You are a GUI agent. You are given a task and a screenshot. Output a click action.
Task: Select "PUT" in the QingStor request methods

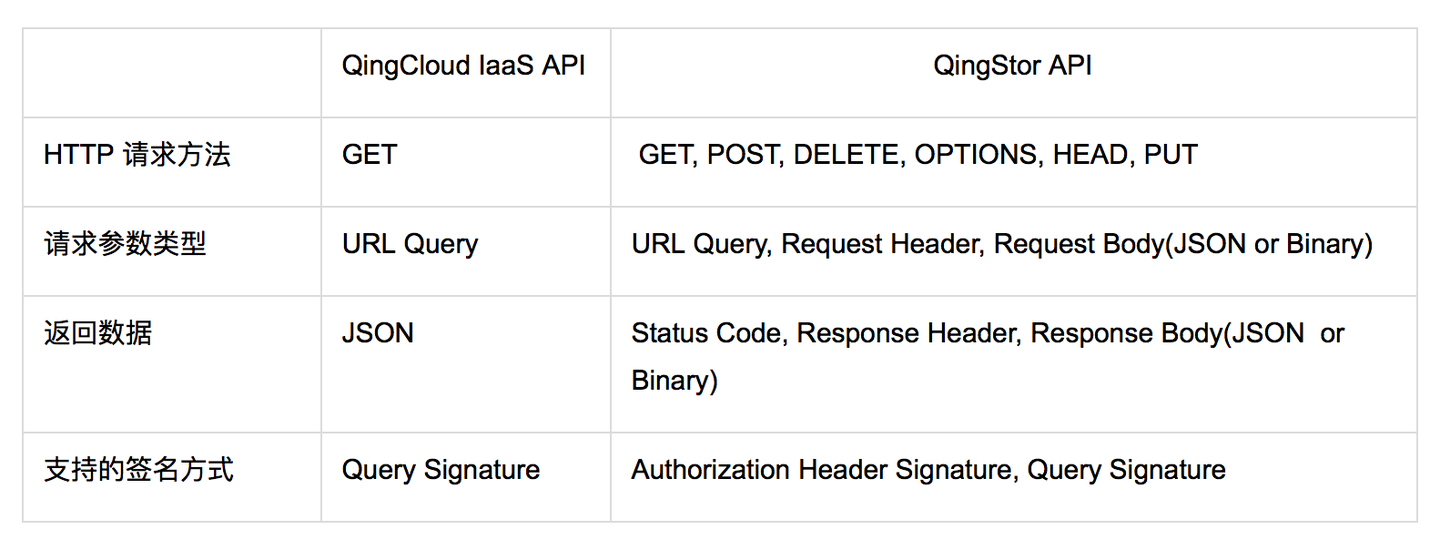coord(1170,155)
